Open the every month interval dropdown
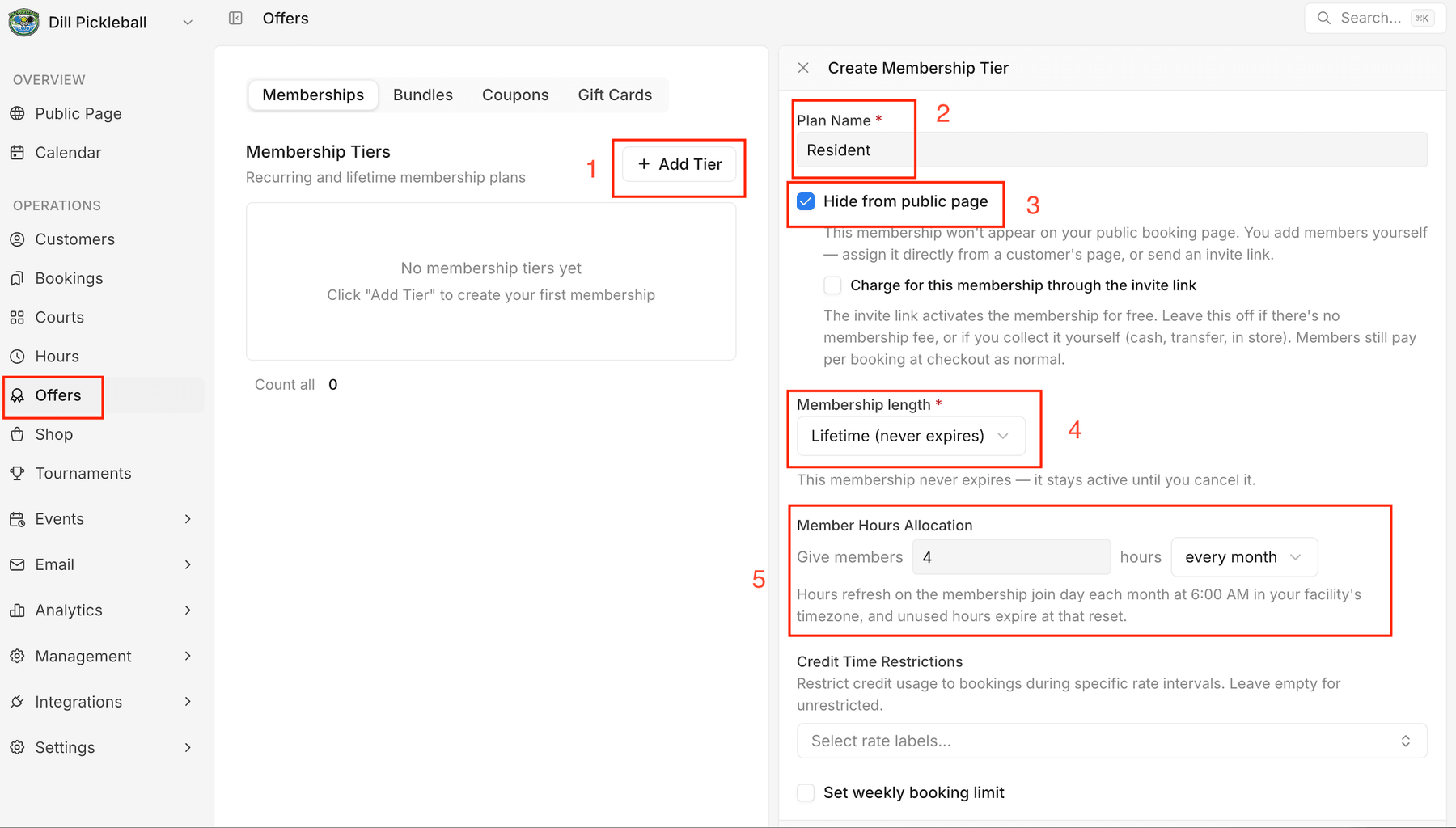Image resolution: width=1456 pixels, height=828 pixels. coord(1244,557)
